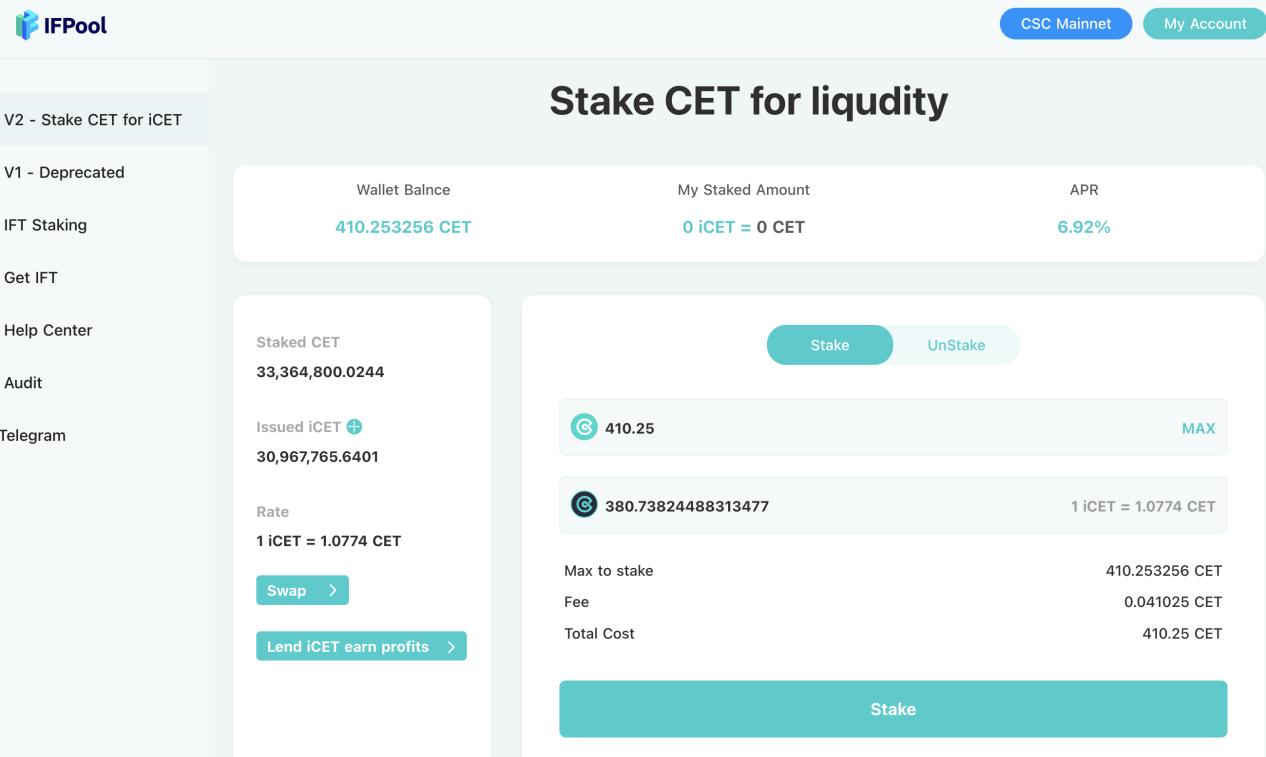Open the V1 - Deprecated page
The height and width of the screenshot is (757, 1266).
pyautogui.click(x=63, y=172)
